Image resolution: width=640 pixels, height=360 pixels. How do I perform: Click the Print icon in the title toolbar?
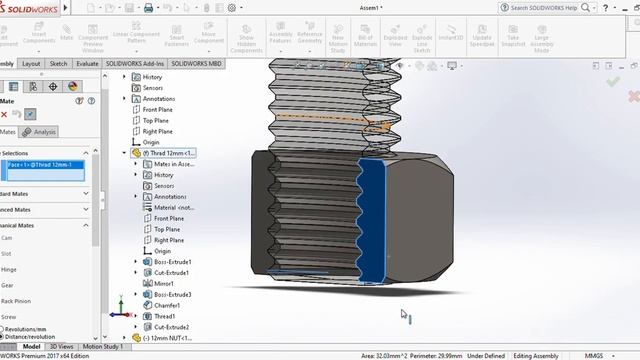click(149, 8)
